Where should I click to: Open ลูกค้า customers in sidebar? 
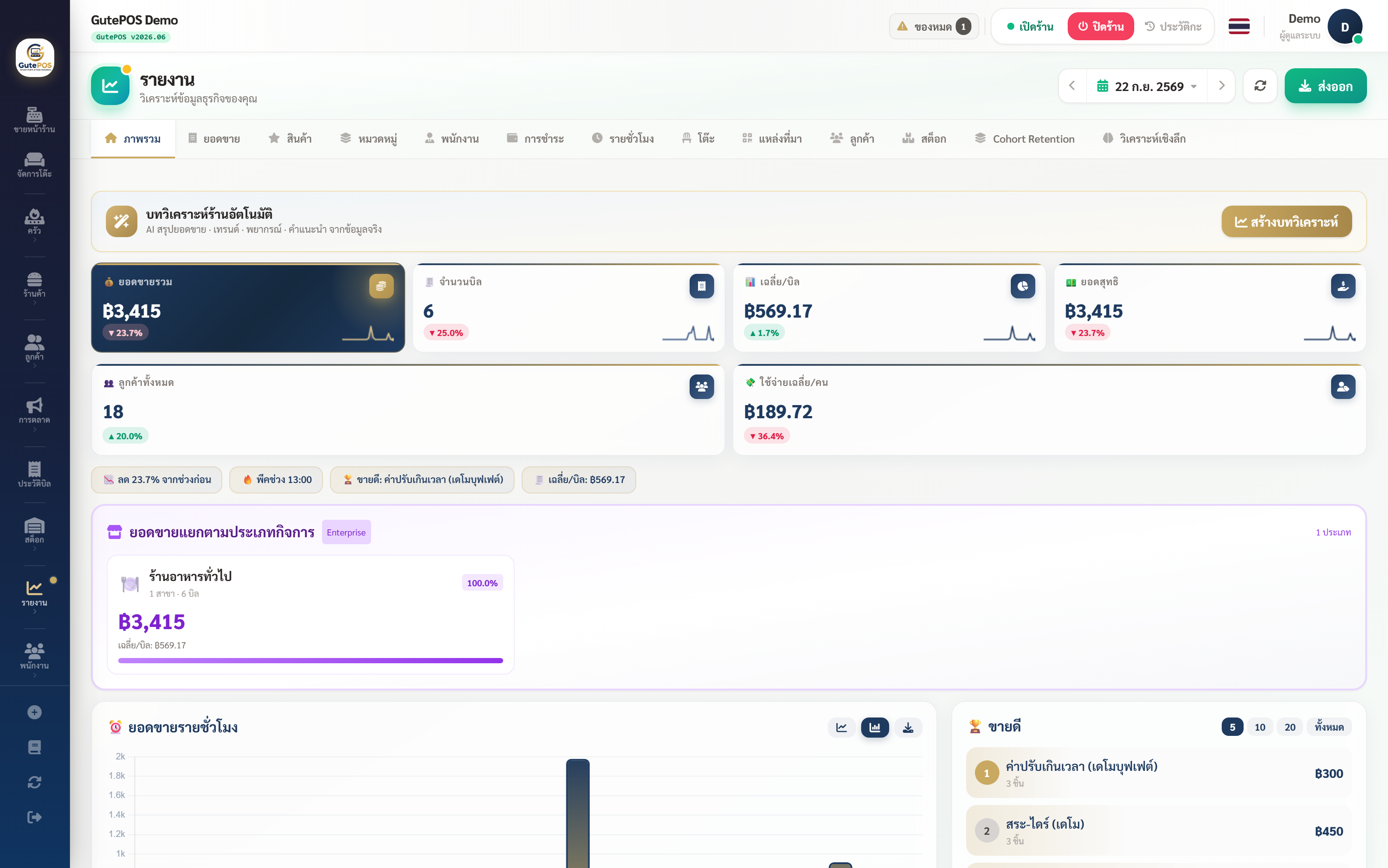(x=35, y=347)
